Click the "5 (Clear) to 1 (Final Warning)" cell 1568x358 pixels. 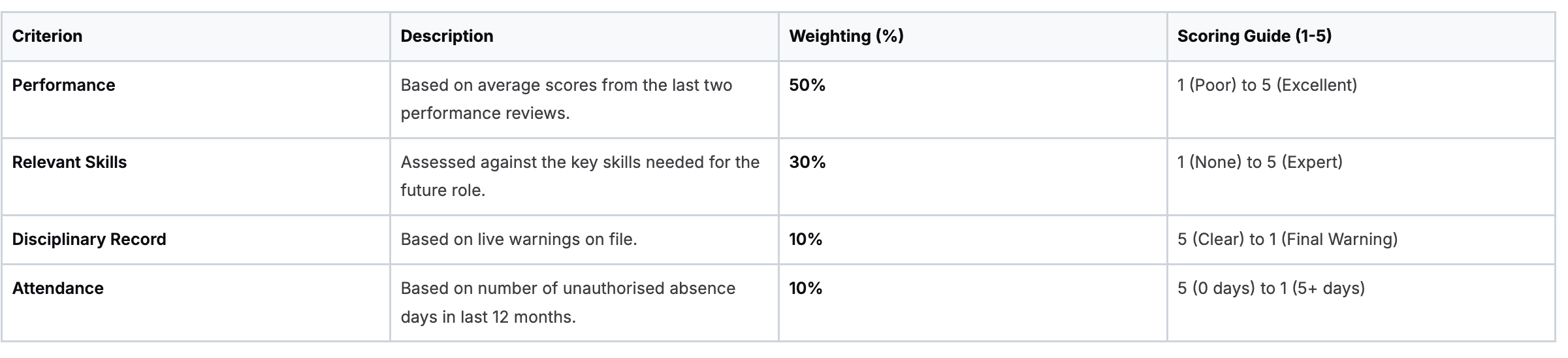tap(1287, 240)
